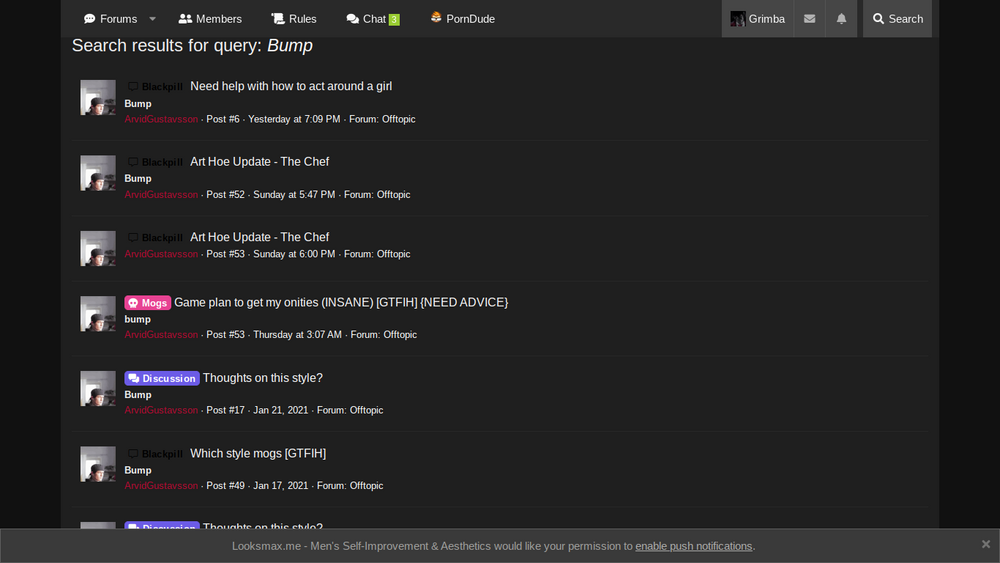Click the 'Jan 17, 2021' date text
1000x563 pixels.
pos(281,486)
